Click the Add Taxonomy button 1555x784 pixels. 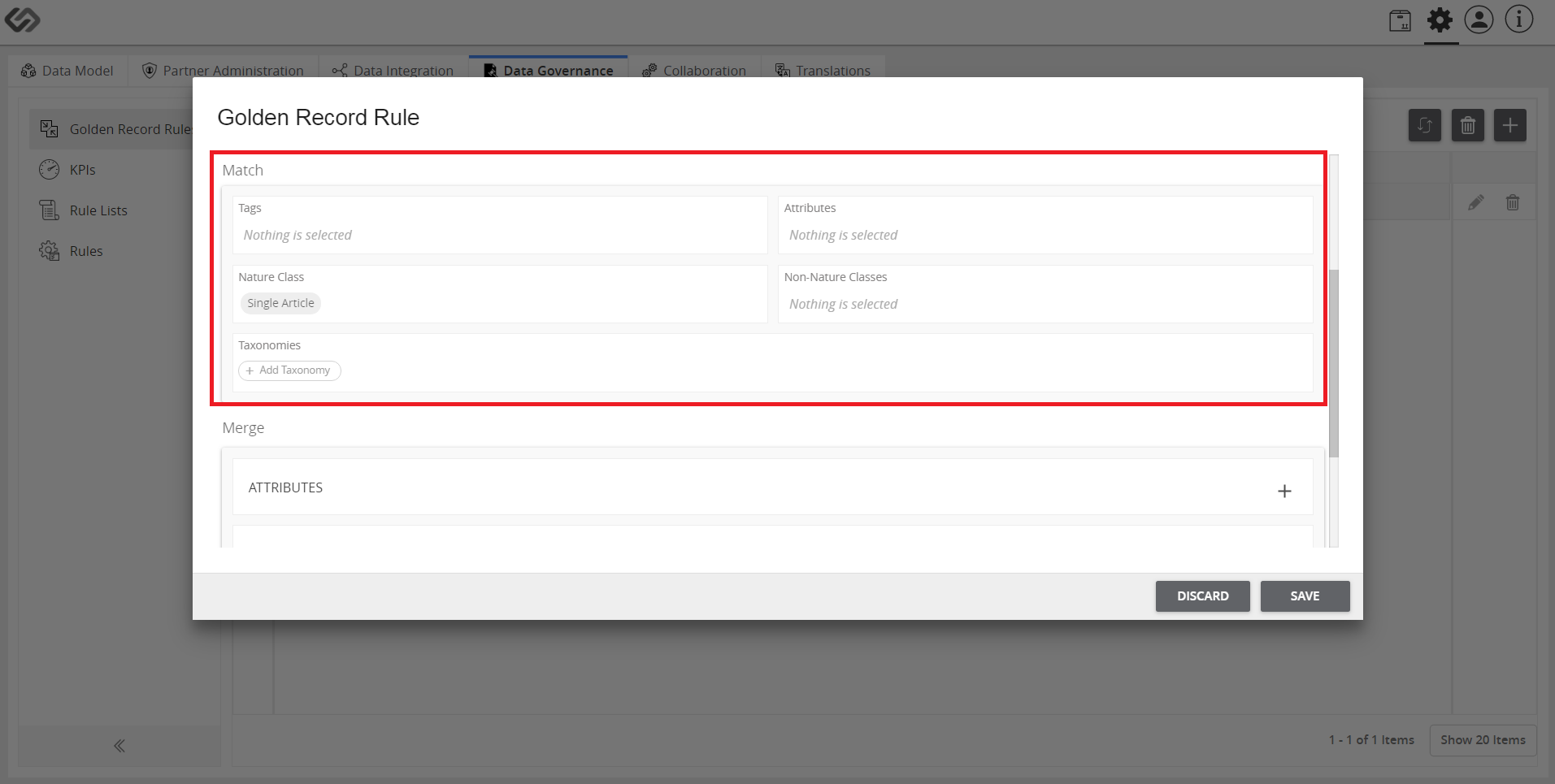[289, 370]
